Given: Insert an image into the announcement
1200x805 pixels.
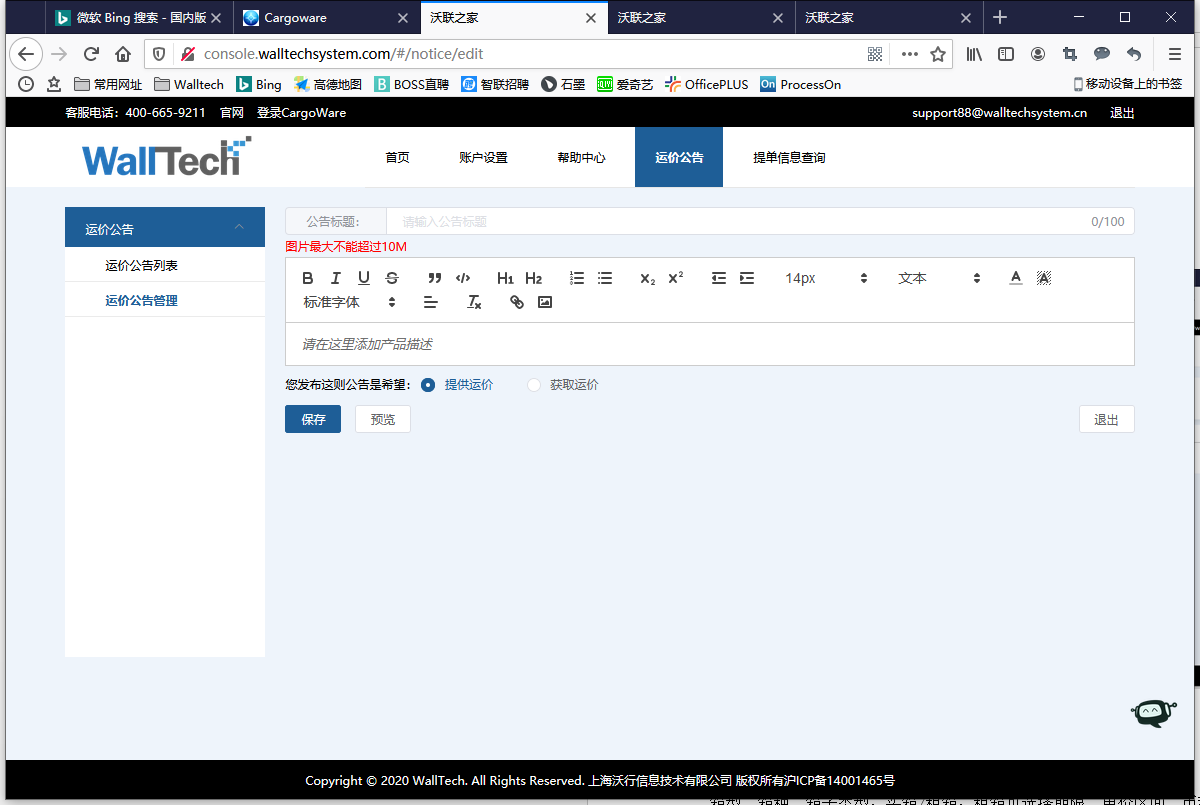Looking at the screenshot, I should coord(545,302).
